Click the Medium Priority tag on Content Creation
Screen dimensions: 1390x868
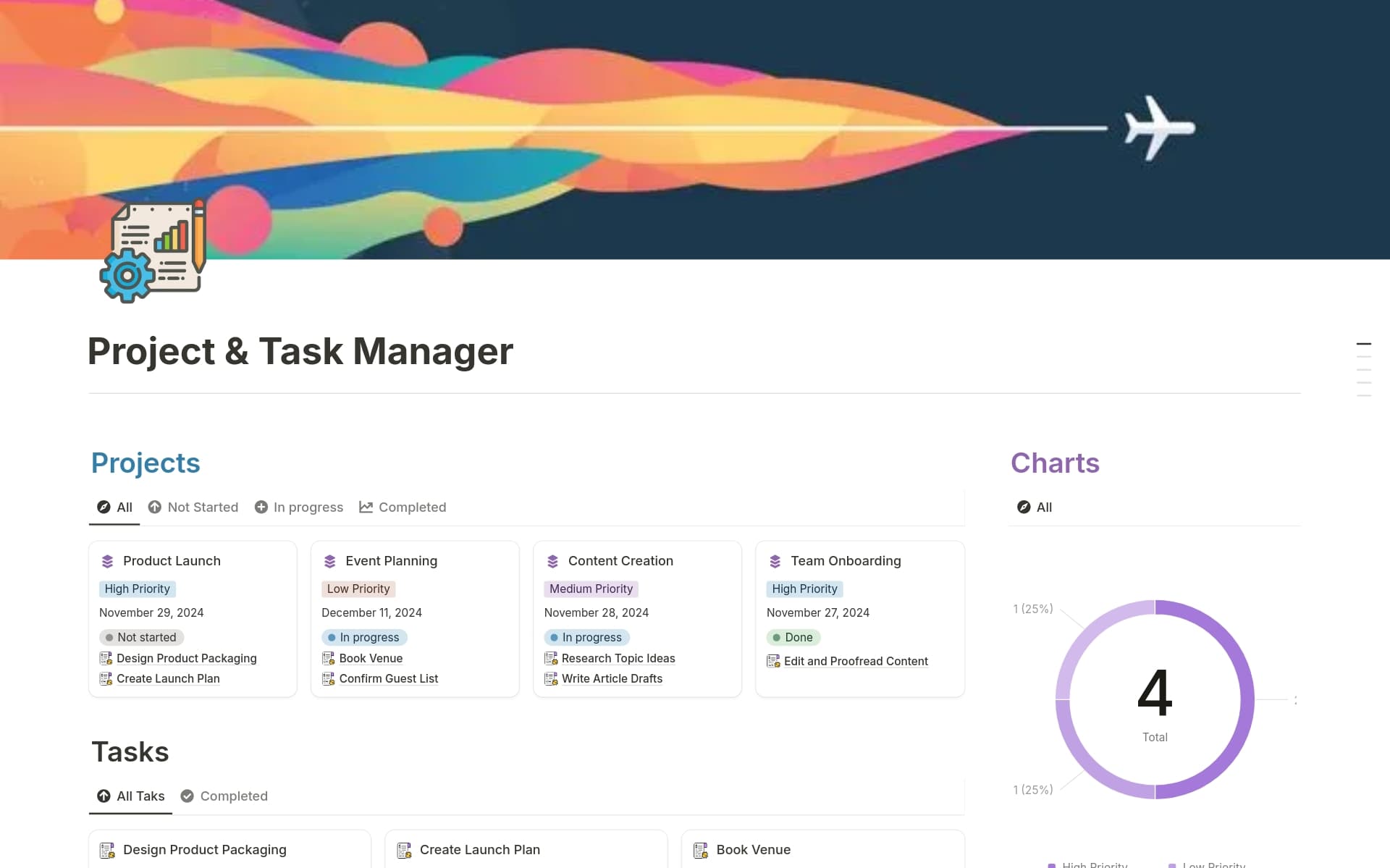[x=591, y=589]
